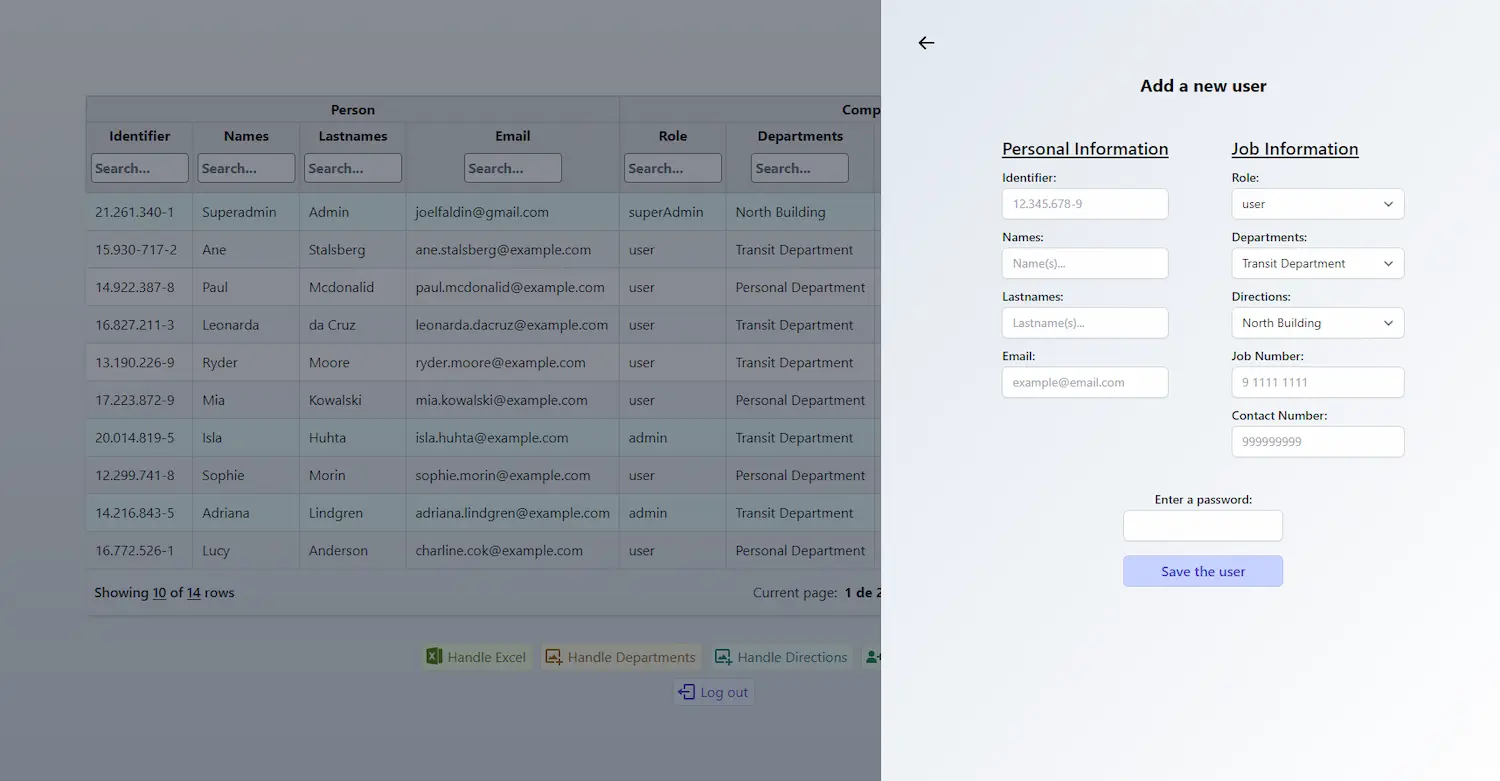1500x781 pixels.
Task: Click the back arrow at top of panel
Action: [925, 43]
